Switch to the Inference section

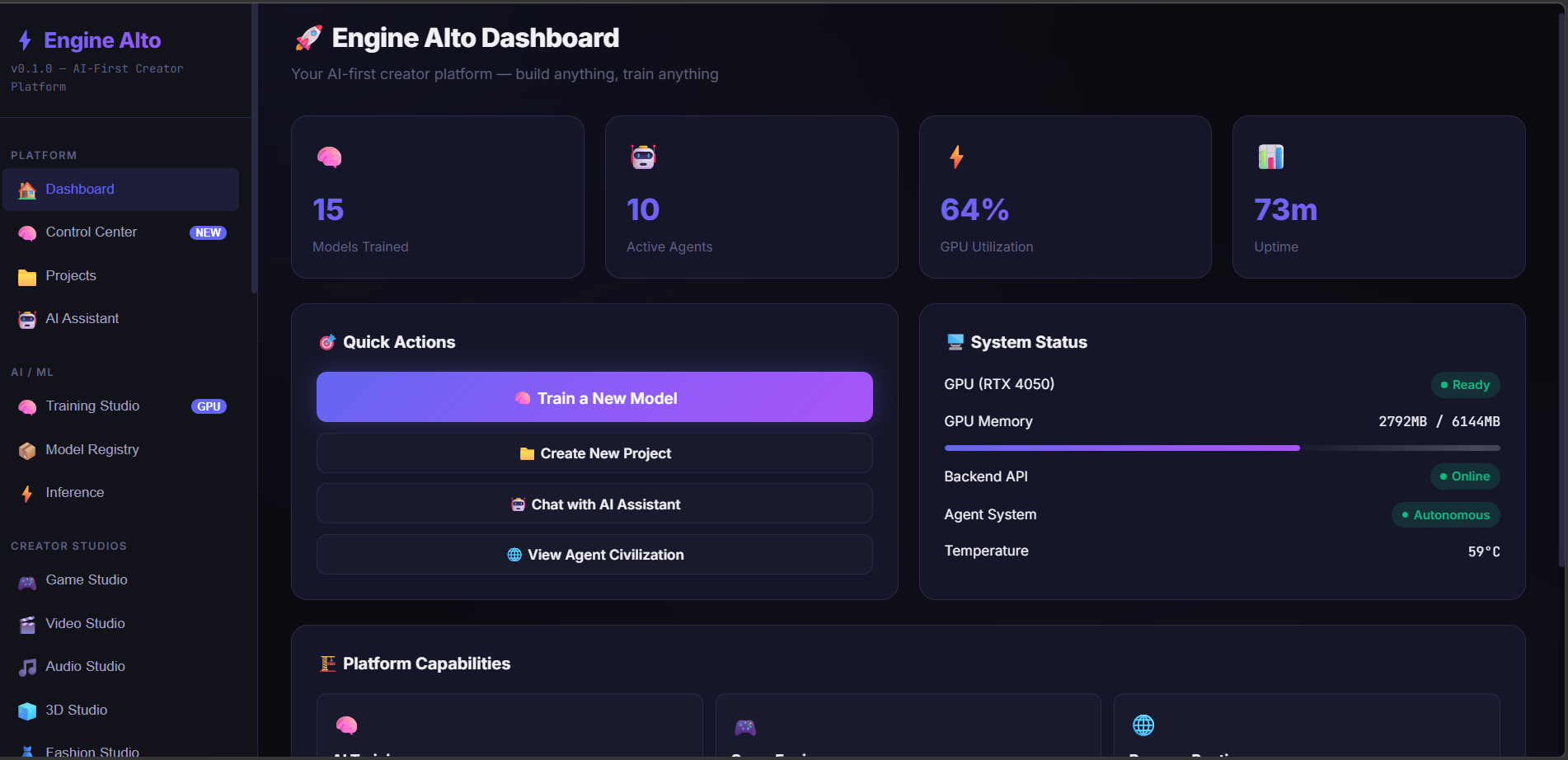pyautogui.click(x=76, y=492)
